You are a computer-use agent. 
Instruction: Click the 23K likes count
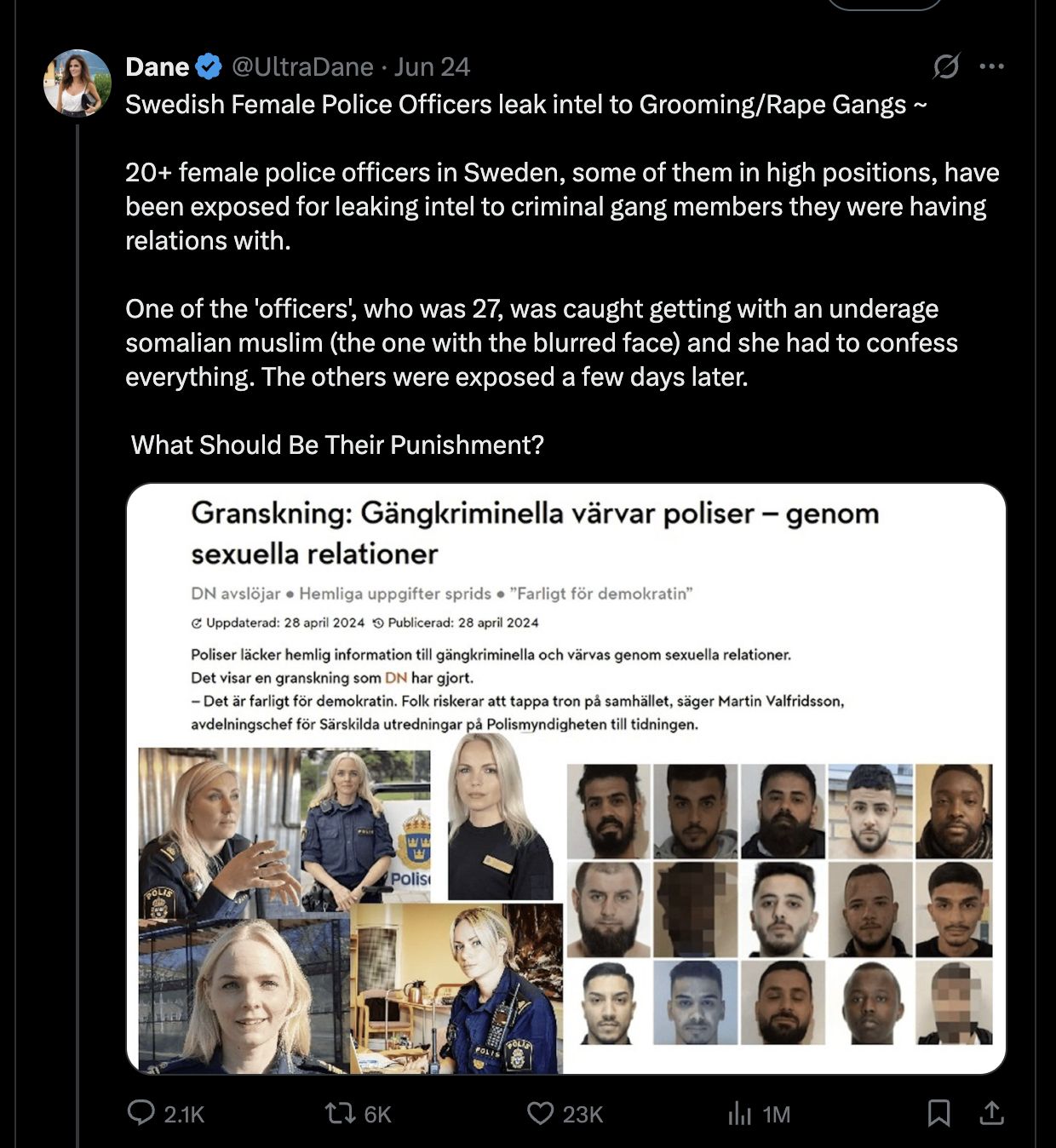pos(583,1114)
